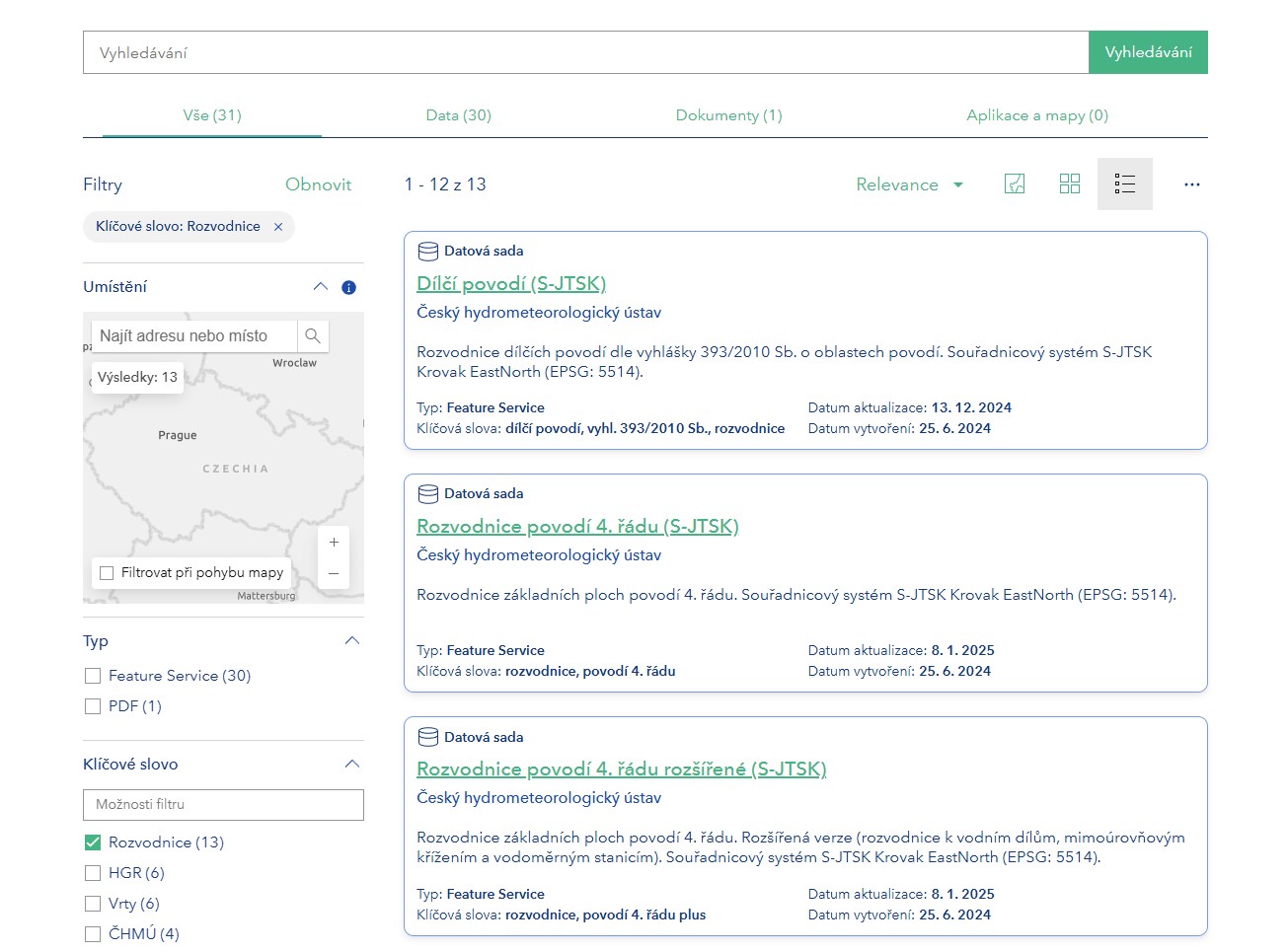Open the Dokumenty (1) tab

click(x=728, y=115)
